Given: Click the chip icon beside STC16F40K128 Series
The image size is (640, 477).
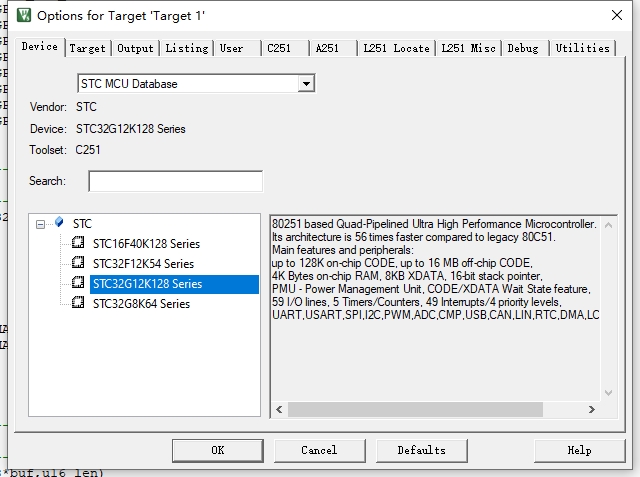Looking at the screenshot, I should coord(78,243).
